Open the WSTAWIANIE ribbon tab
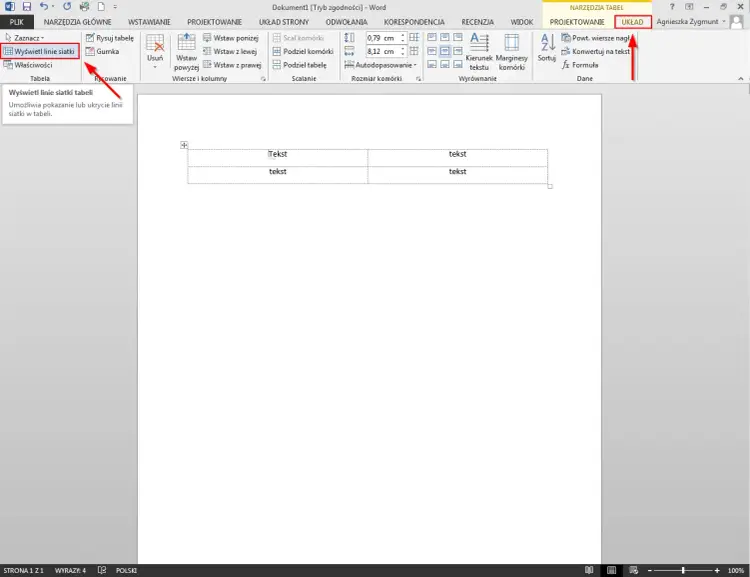Image resolution: width=750 pixels, height=577 pixels. pos(149,22)
